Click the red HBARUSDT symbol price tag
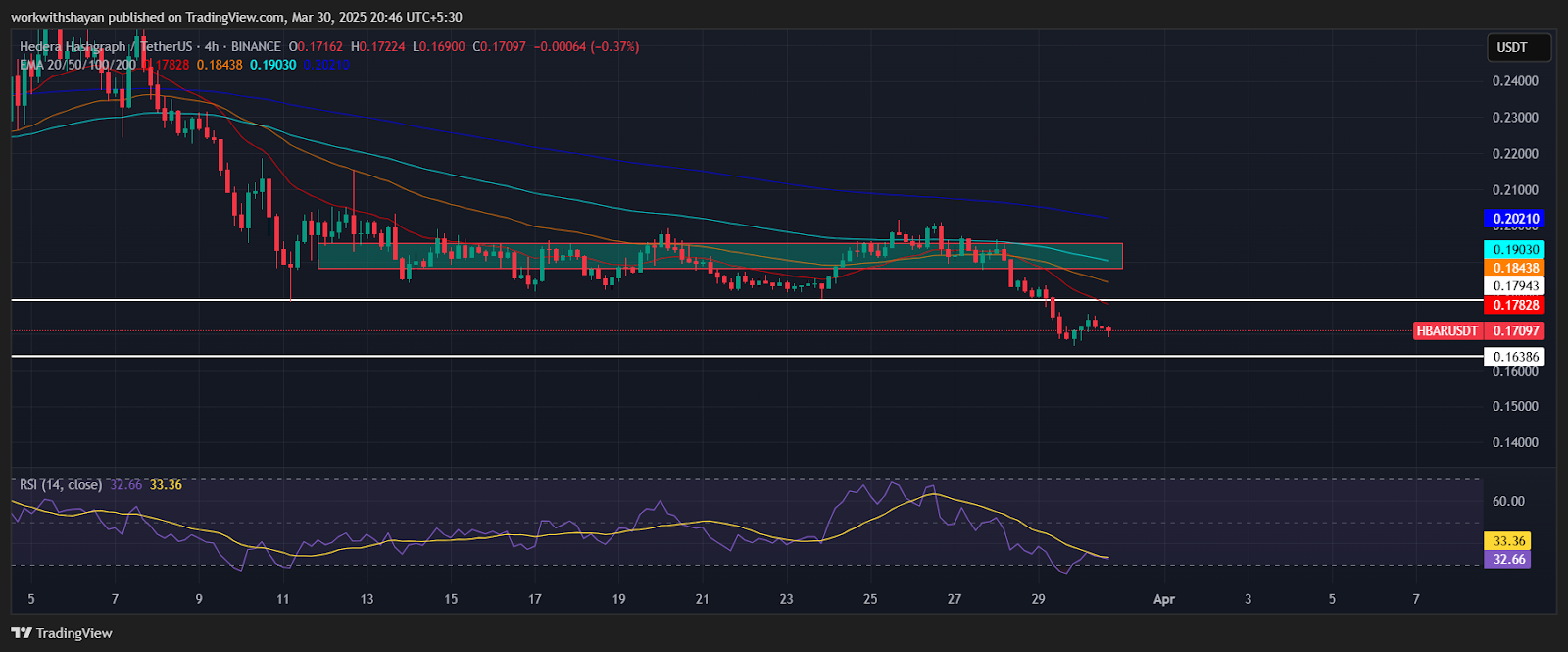Viewport: 1568px width, 652px height. click(1446, 331)
